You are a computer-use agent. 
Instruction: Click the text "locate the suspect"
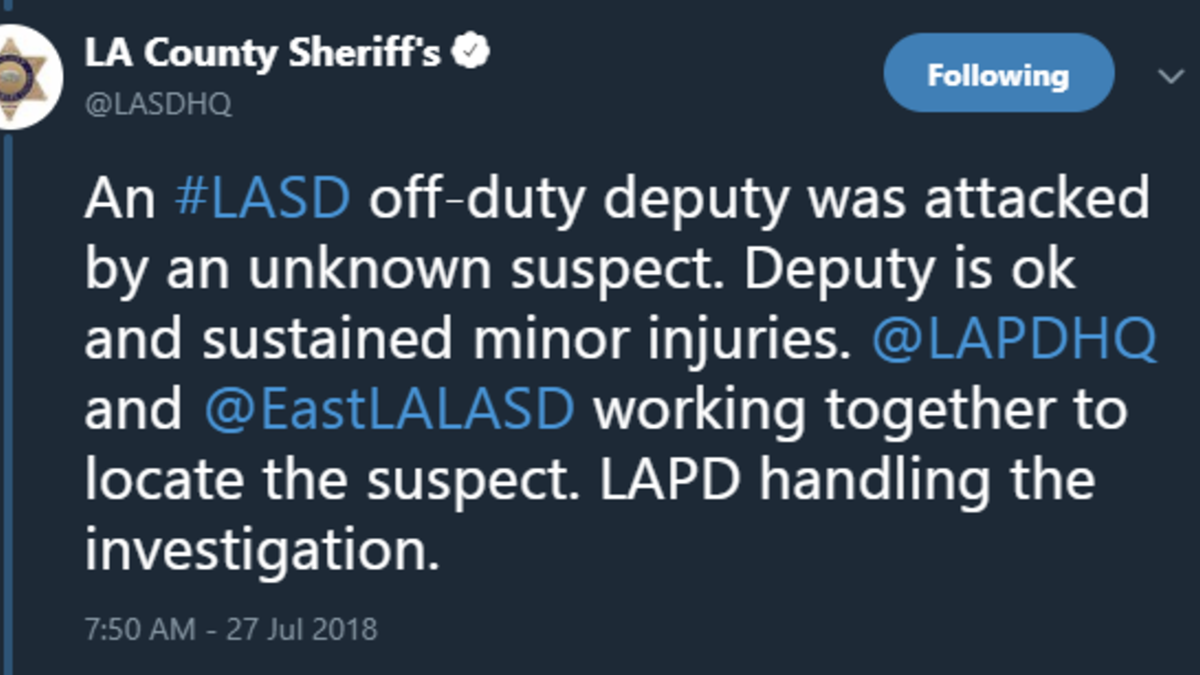click(x=328, y=481)
